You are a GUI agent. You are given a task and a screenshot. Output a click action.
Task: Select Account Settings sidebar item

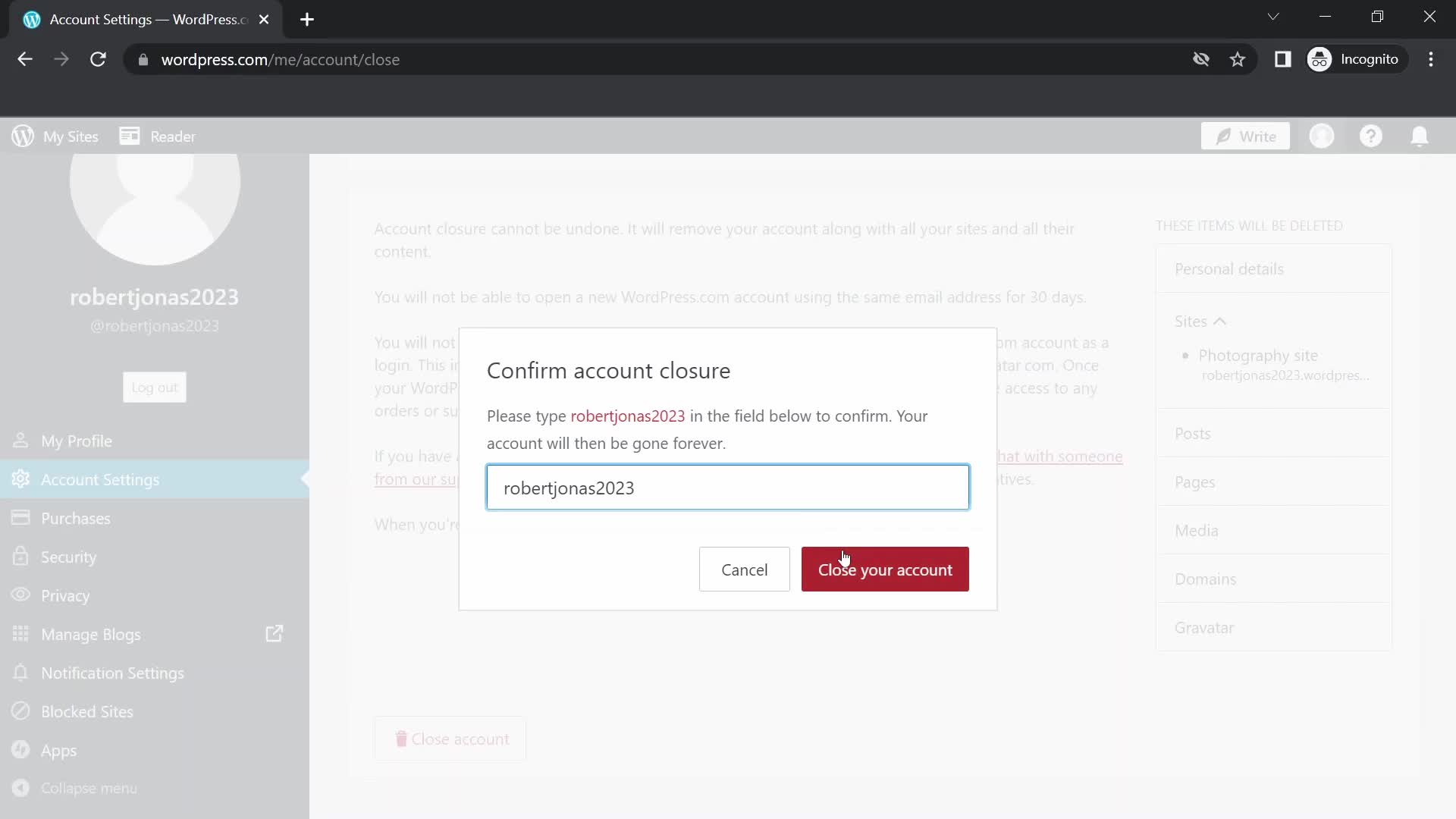[x=100, y=480]
